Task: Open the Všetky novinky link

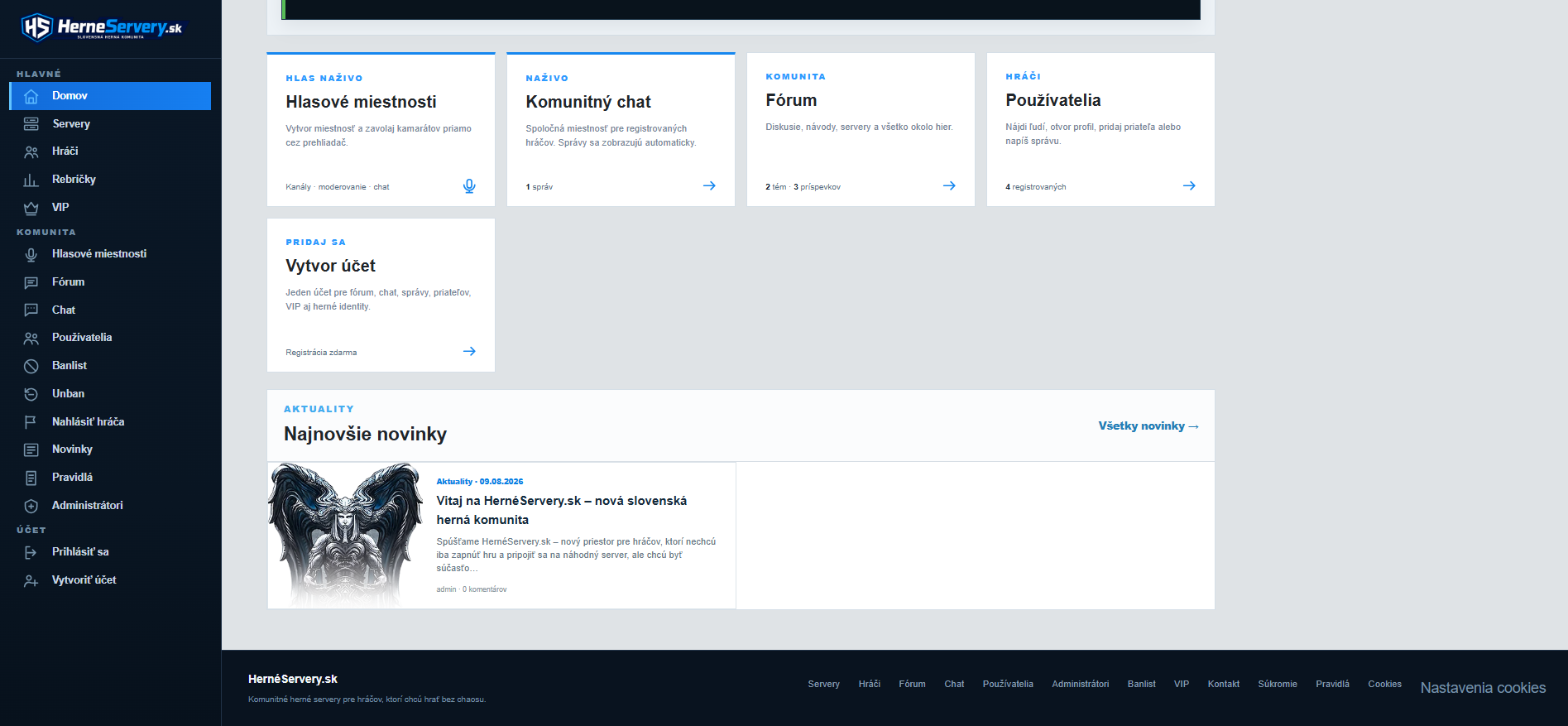Action: [x=1148, y=426]
